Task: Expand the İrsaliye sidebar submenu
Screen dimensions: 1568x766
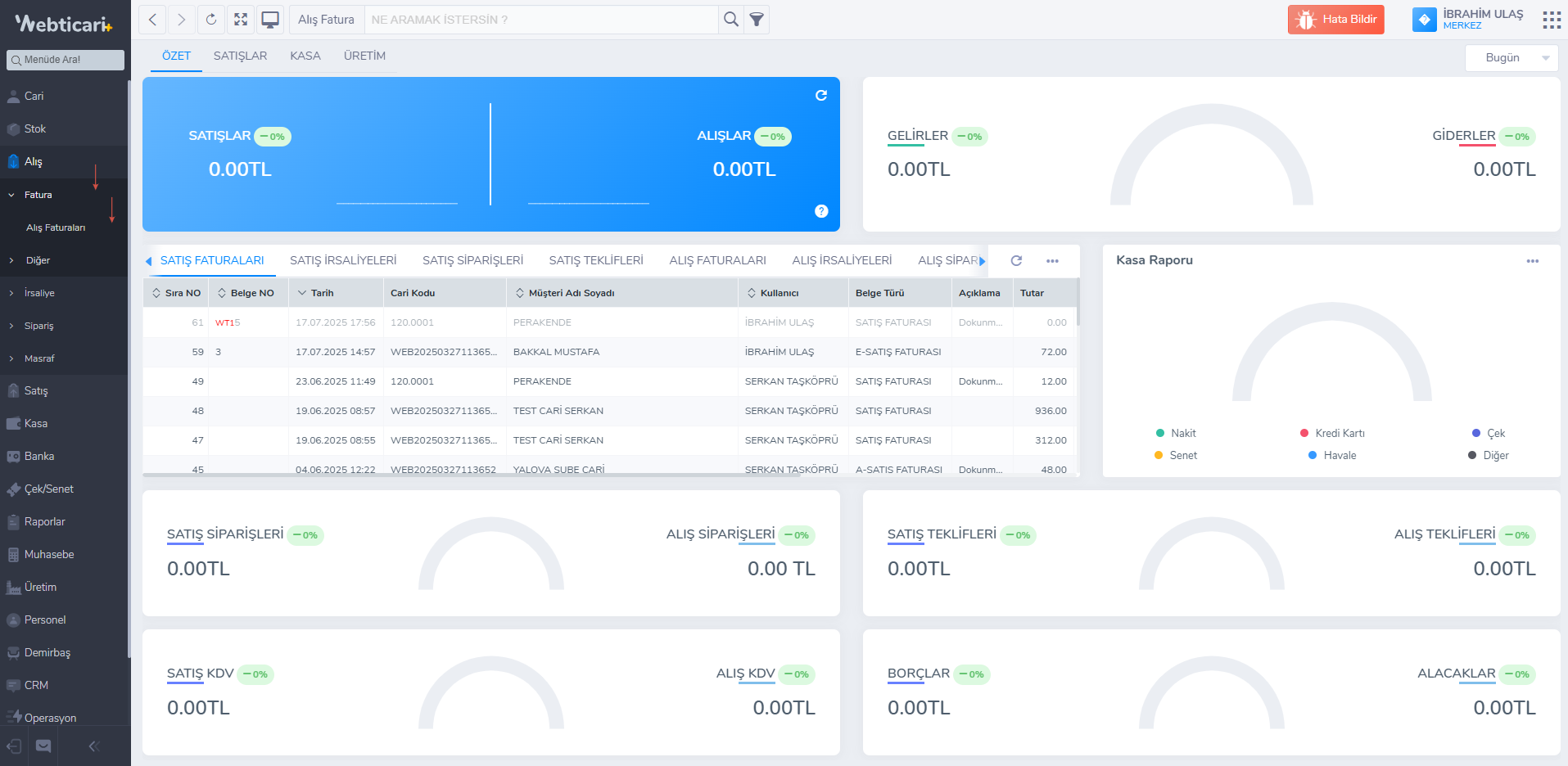Action: click(x=39, y=293)
